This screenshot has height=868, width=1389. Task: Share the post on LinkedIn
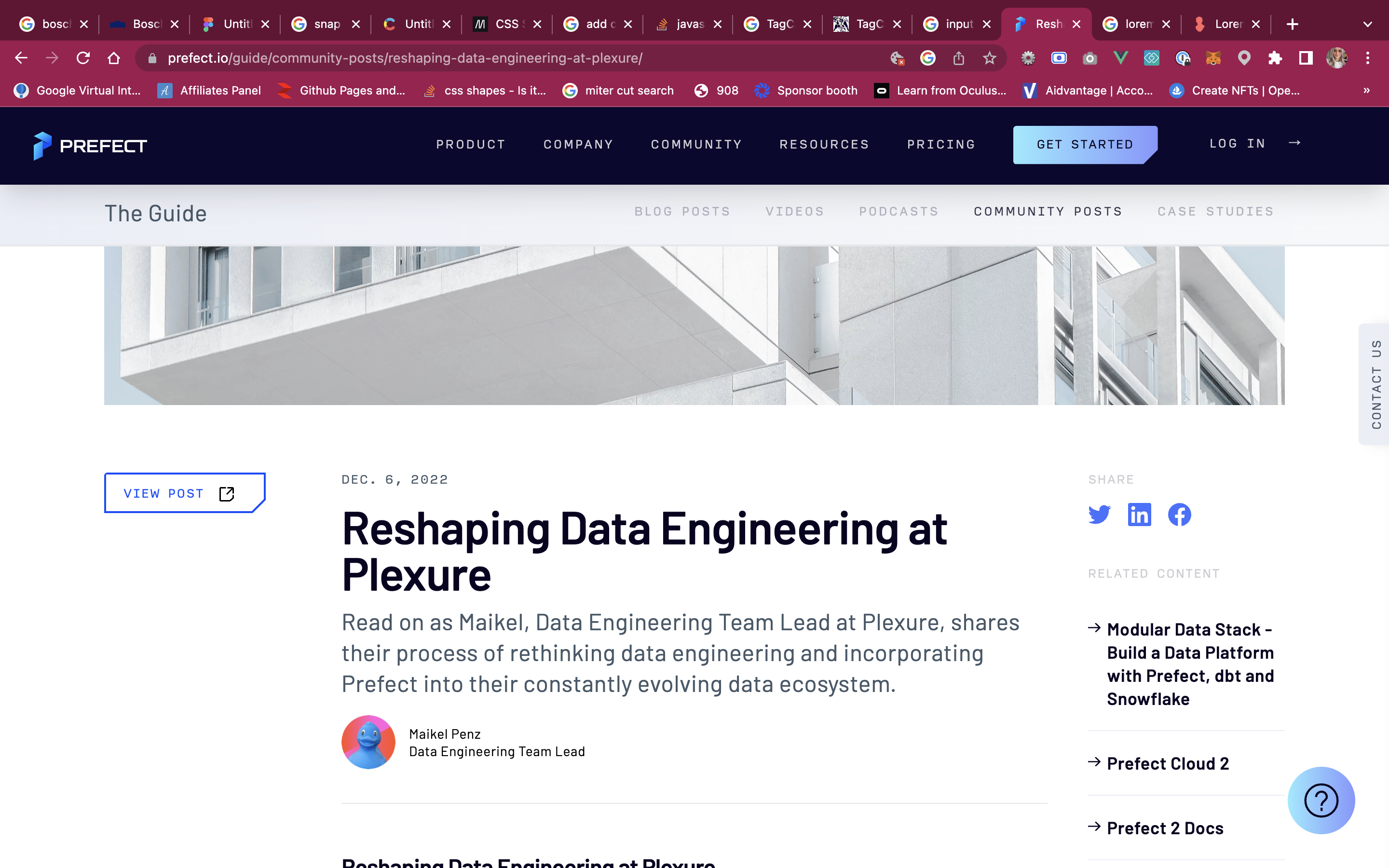pyautogui.click(x=1139, y=515)
